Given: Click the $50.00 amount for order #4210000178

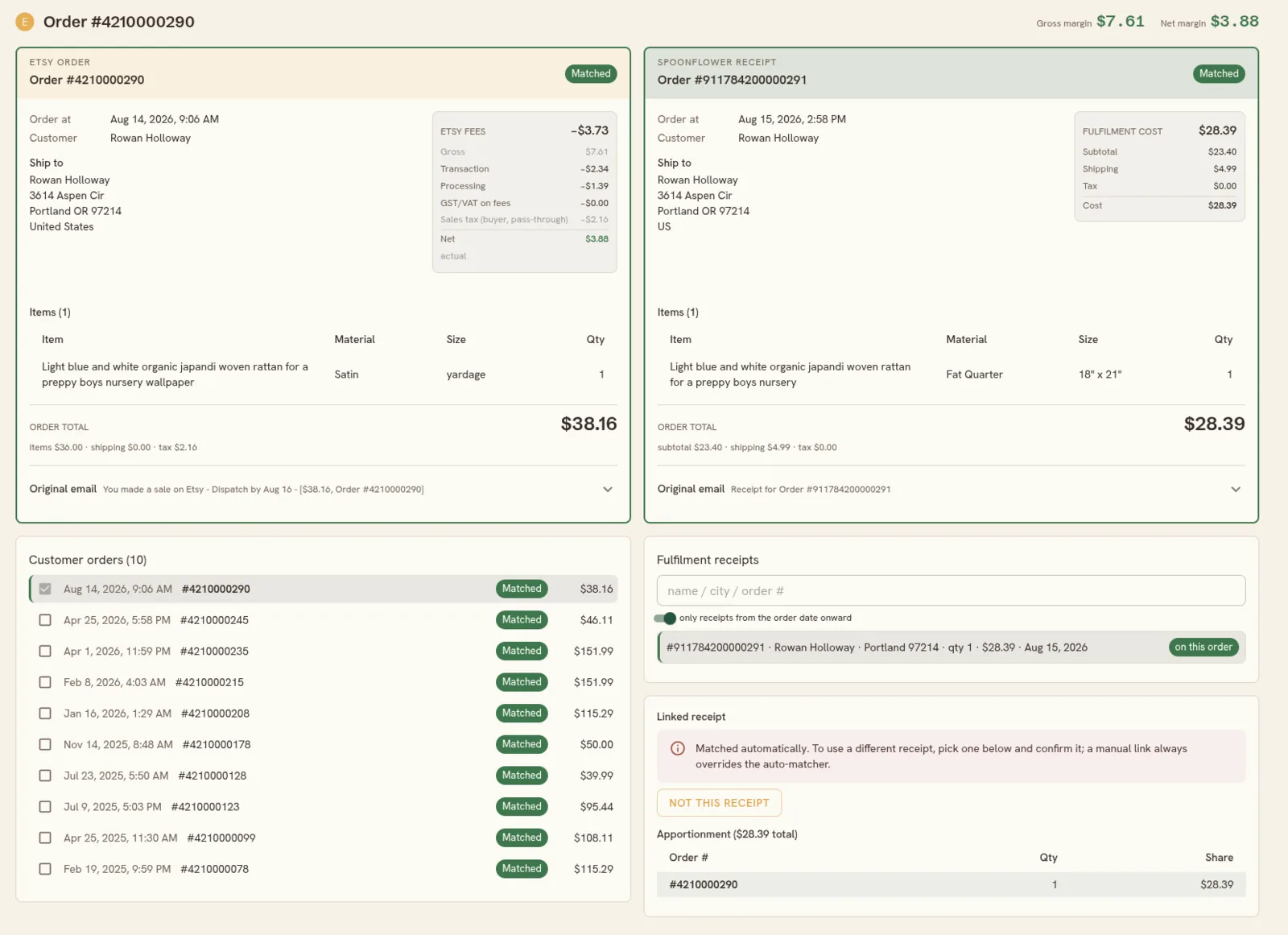Looking at the screenshot, I should coord(597,744).
